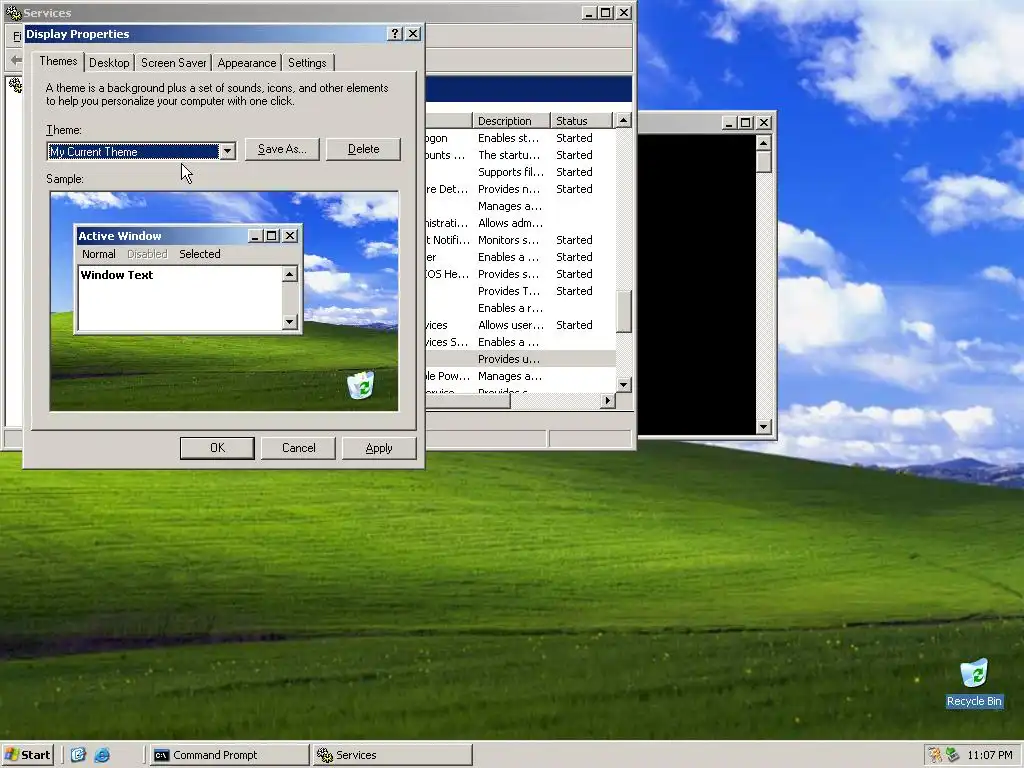
Task: Click the Apply button
Action: (x=379, y=448)
